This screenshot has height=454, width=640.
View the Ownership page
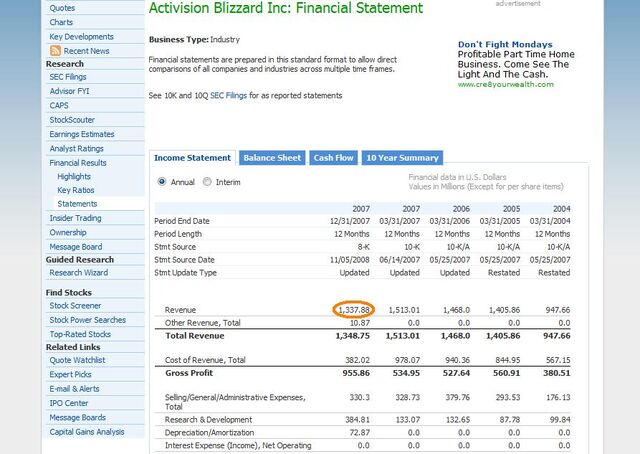pyautogui.click(x=68, y=232)
